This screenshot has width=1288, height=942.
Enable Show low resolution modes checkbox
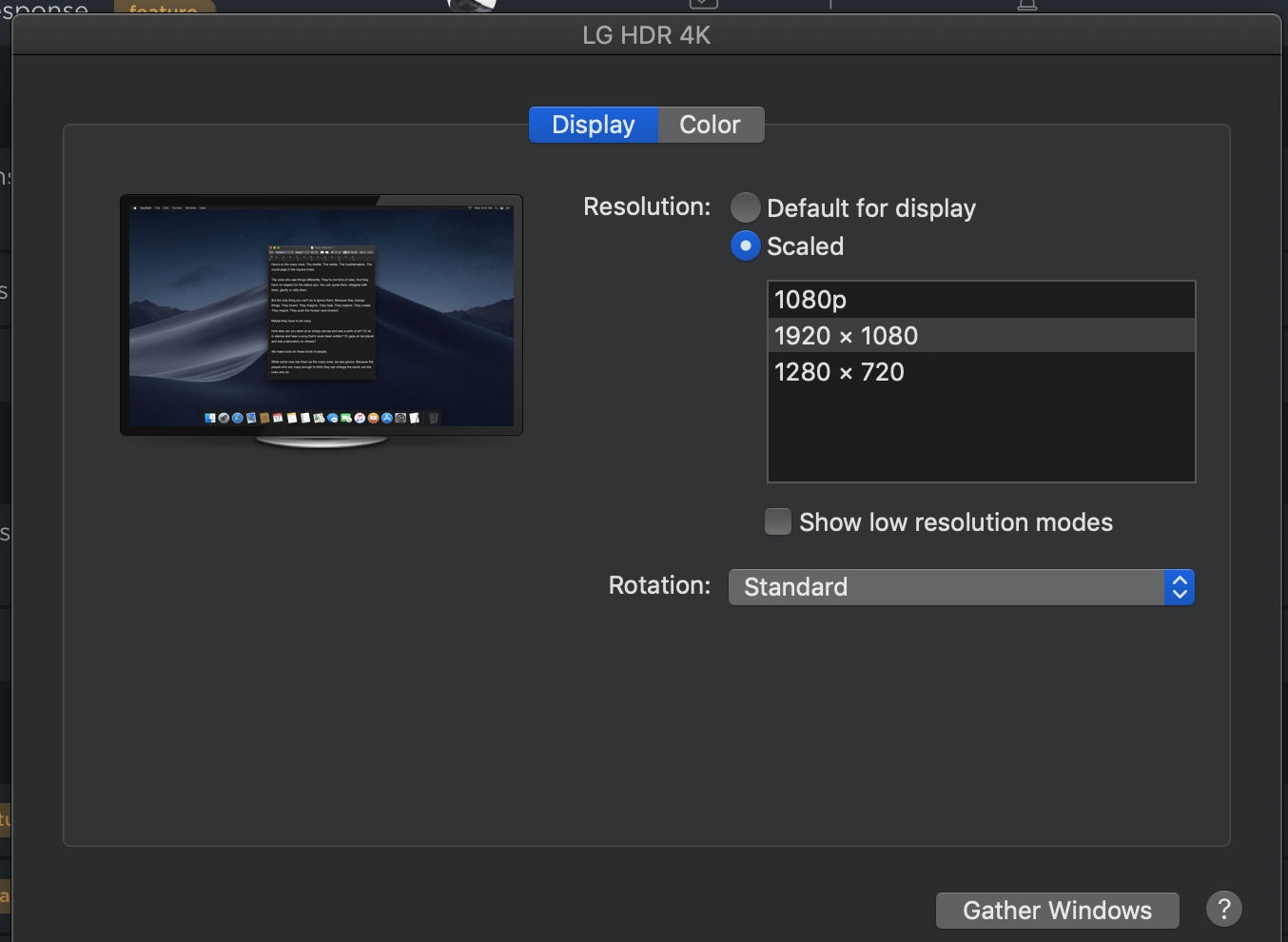tap(778, 521)
